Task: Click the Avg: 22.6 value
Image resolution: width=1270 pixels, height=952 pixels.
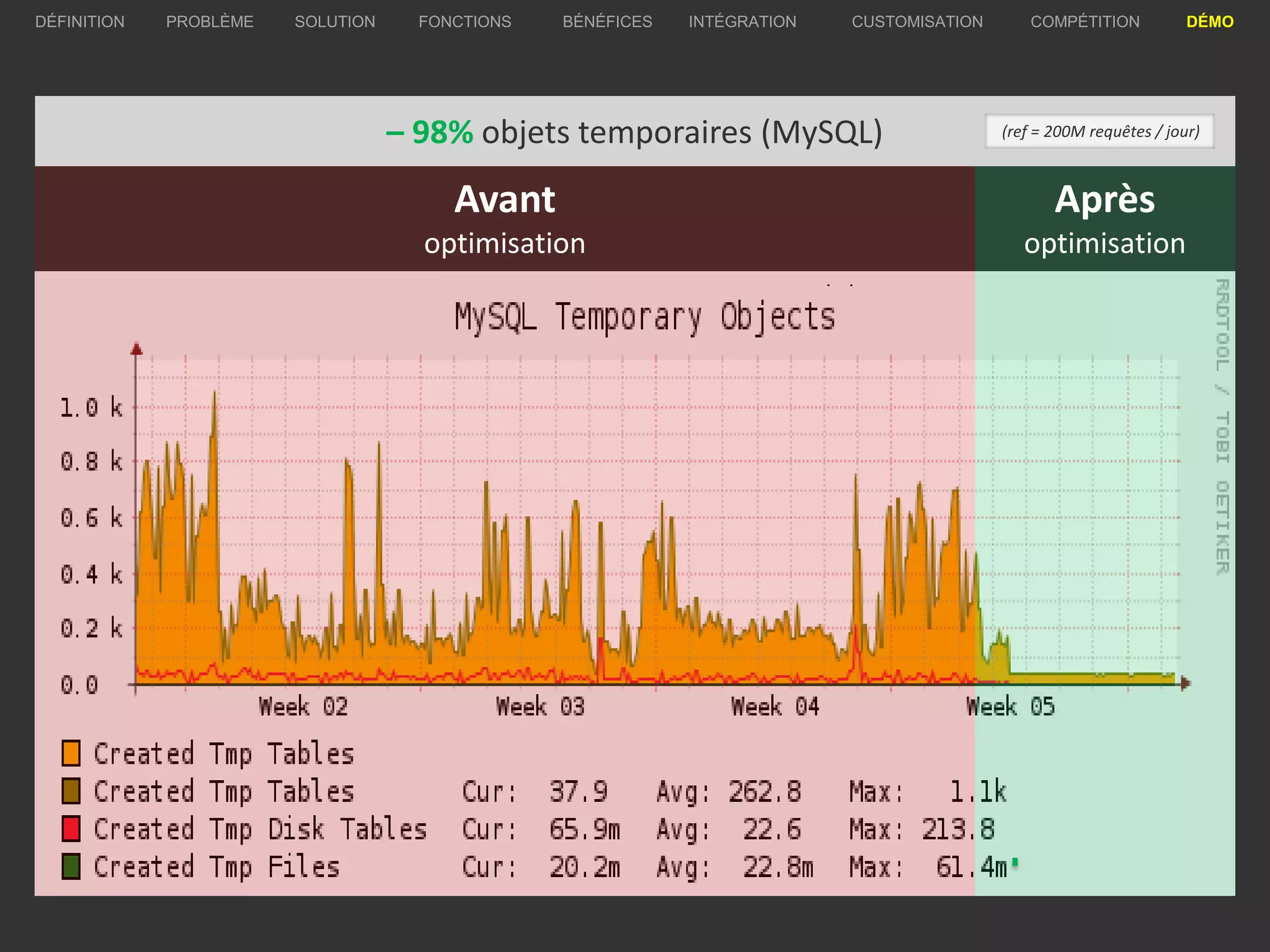Action: 729,829
